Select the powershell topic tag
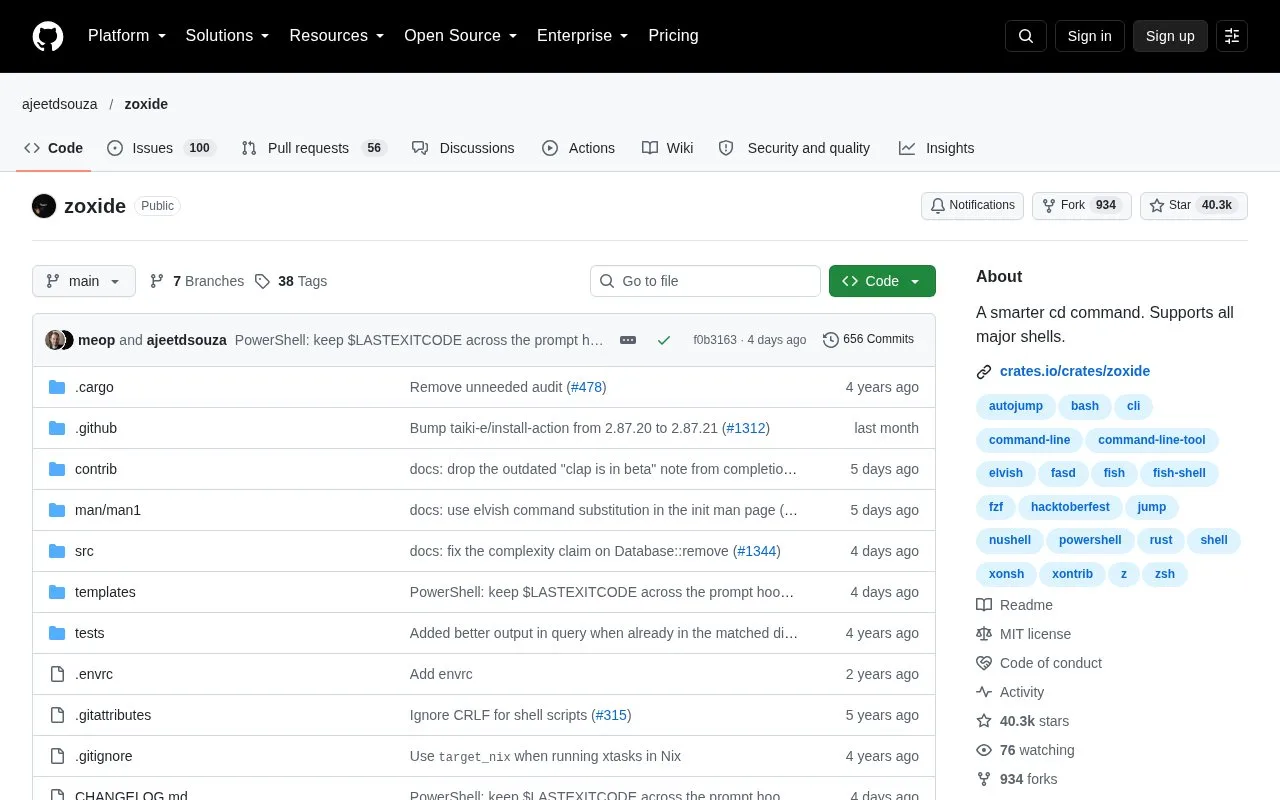1280x800 pixels. click(x=1090, y=540)
